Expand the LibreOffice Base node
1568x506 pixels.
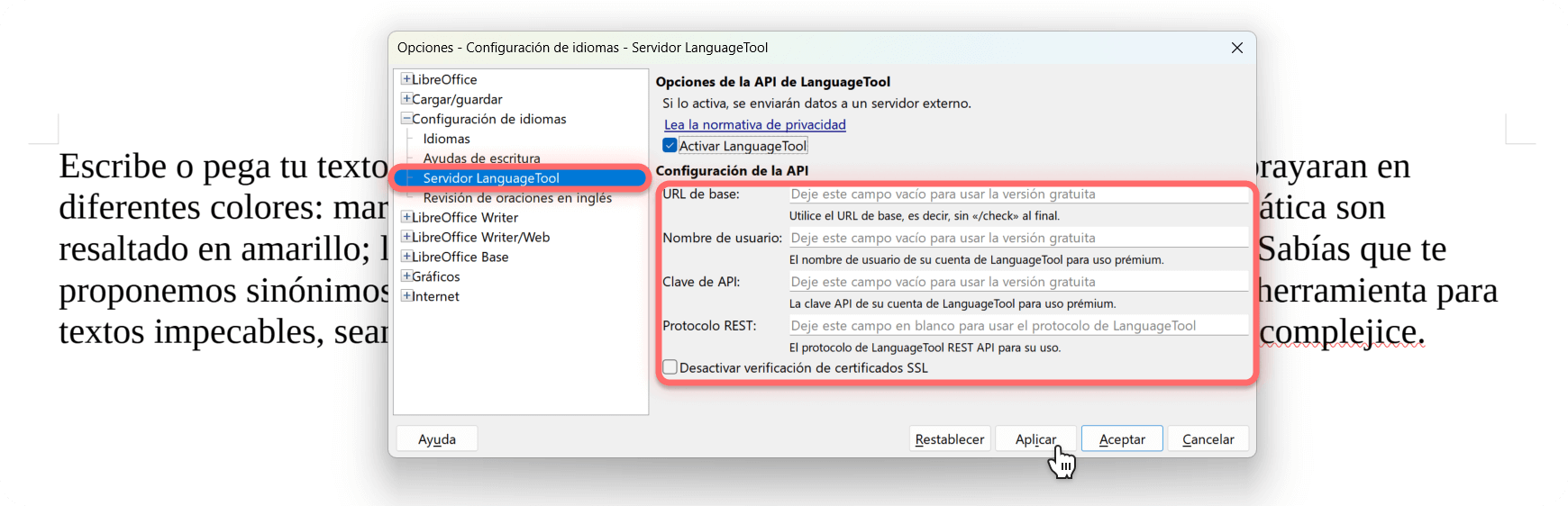[406, 257]
